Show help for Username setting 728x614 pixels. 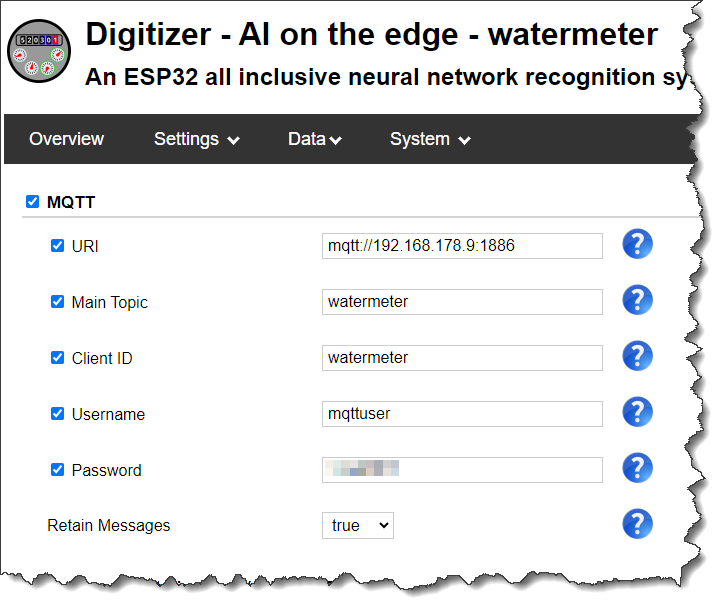637,412
